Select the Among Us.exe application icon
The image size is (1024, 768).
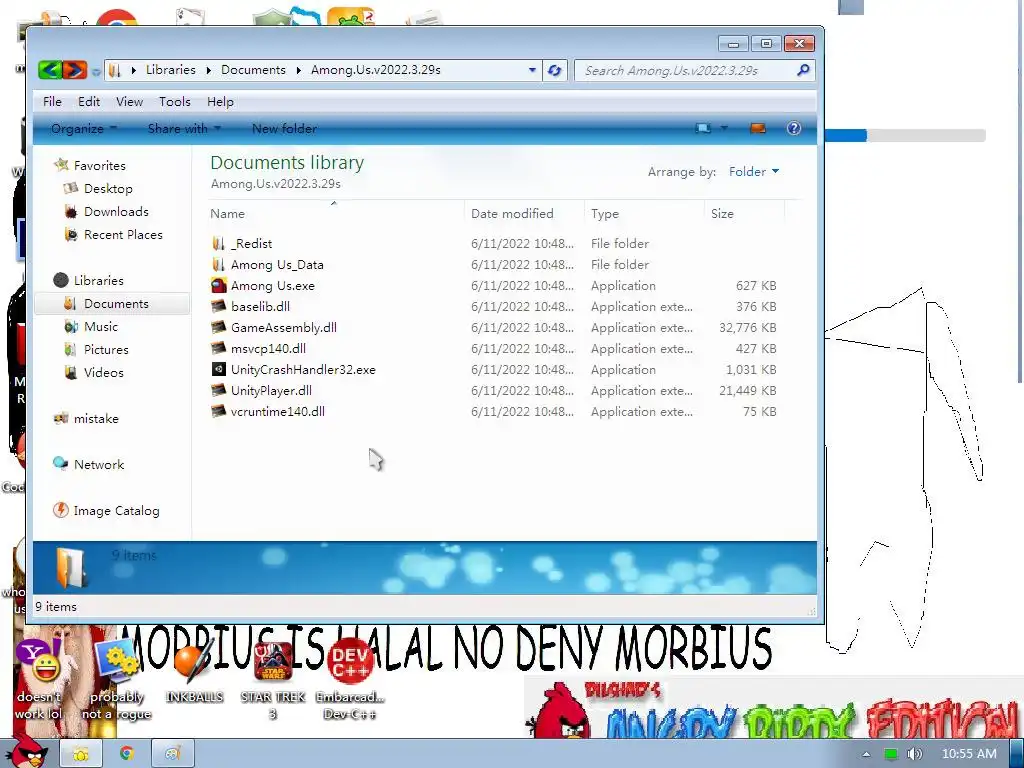click(x=218, y=285)
